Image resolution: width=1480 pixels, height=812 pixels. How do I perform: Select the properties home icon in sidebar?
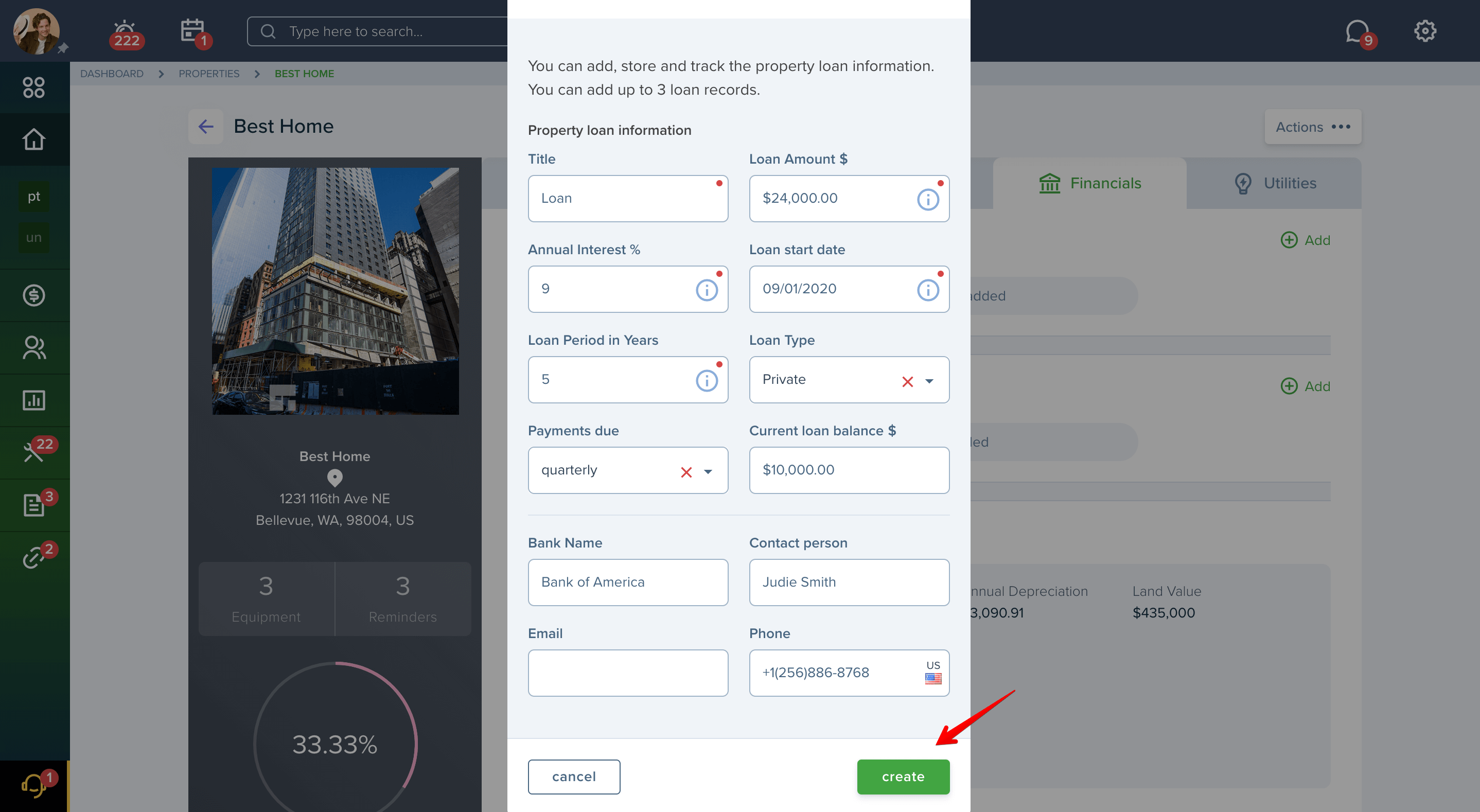coord(34,139)
